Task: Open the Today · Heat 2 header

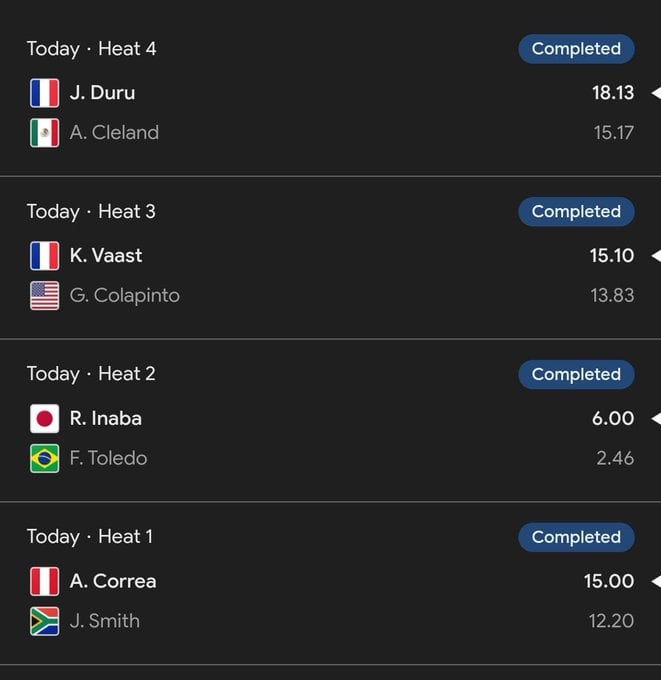Action: (x=91, y=374)
